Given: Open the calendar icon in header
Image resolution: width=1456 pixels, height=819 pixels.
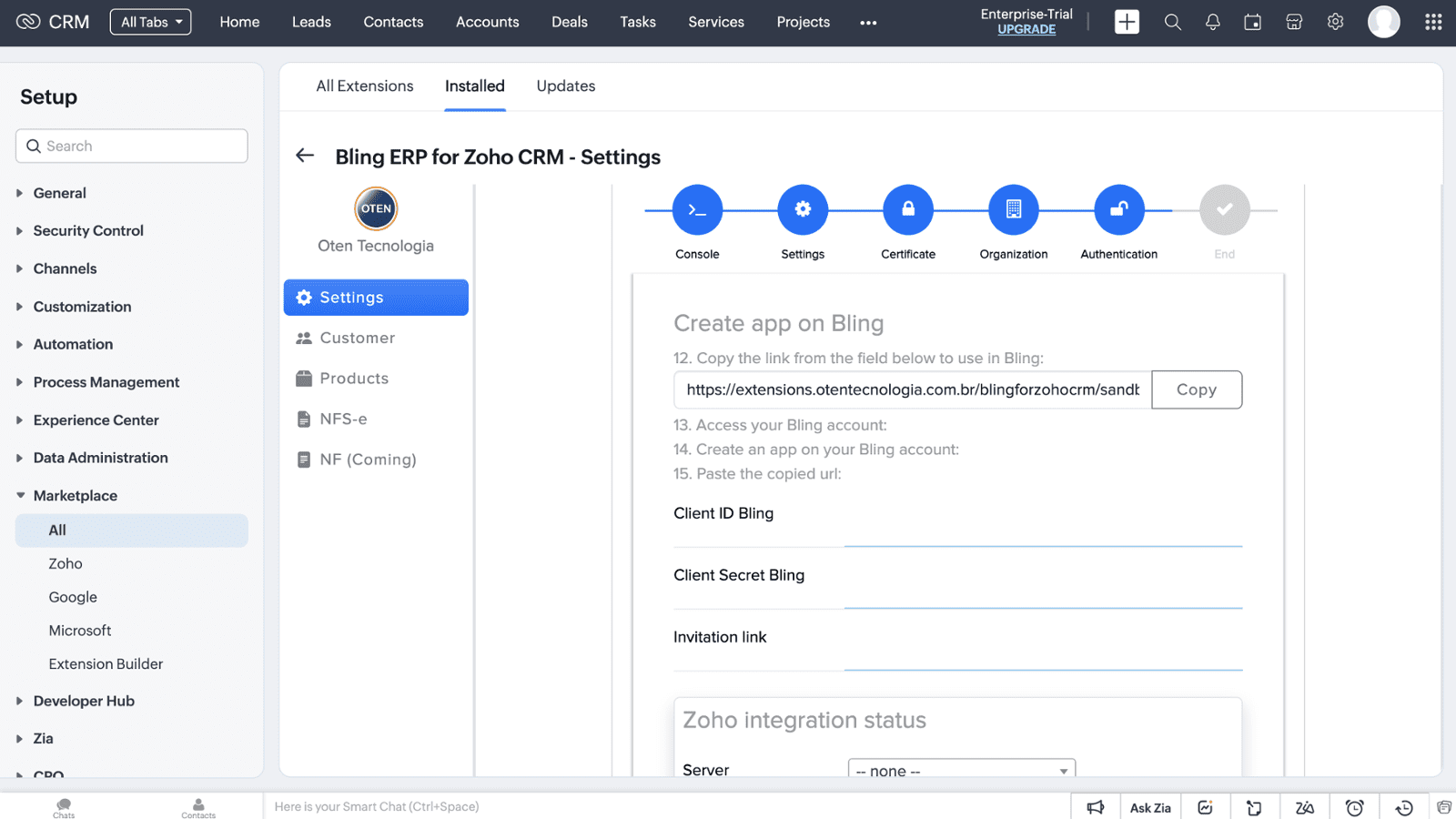Looking at the screenshot, I should click(1252, 22).
